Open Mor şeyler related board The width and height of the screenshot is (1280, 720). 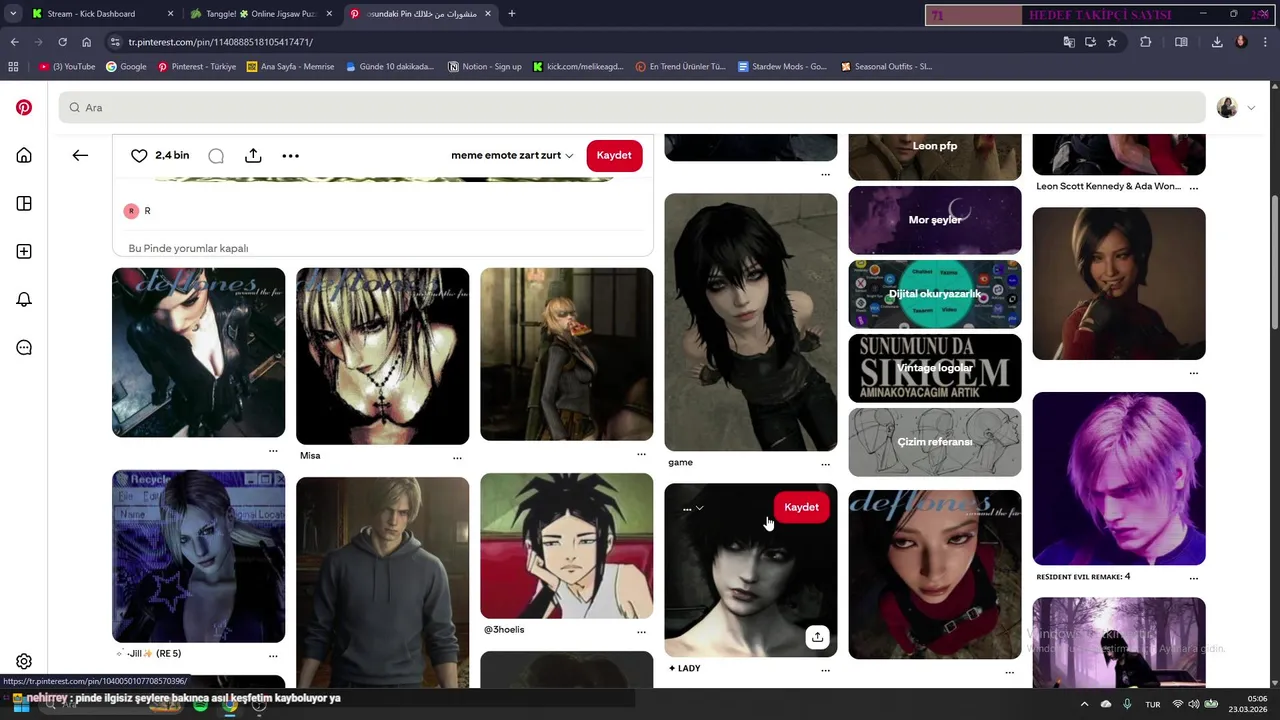tap(935, 220)
